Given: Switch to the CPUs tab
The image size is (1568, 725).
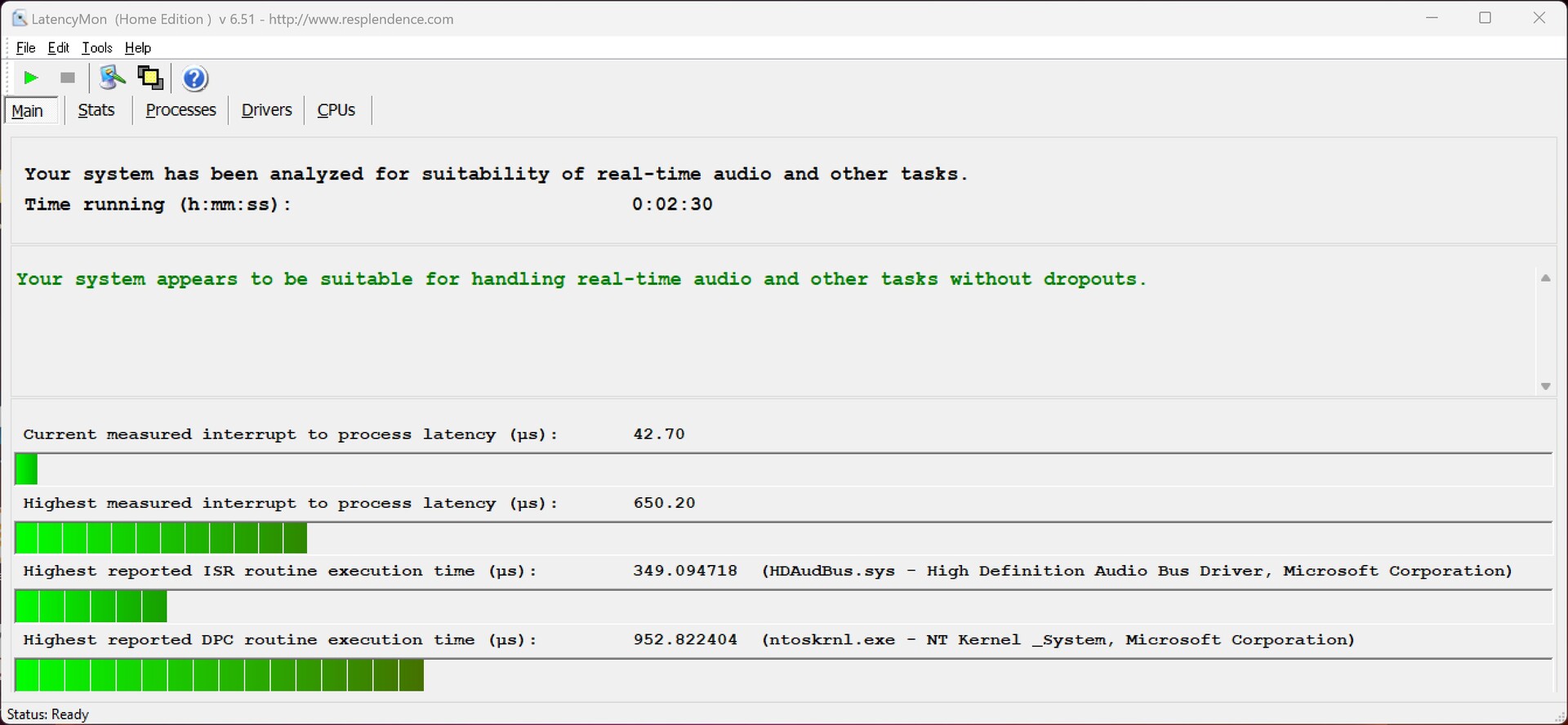Looking at the screenshot, I should click(x=336, y=110).
